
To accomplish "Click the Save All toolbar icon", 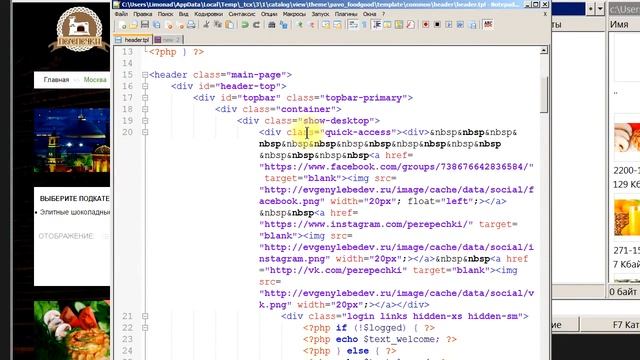I will pyautogui.click(x=156, y=25).
